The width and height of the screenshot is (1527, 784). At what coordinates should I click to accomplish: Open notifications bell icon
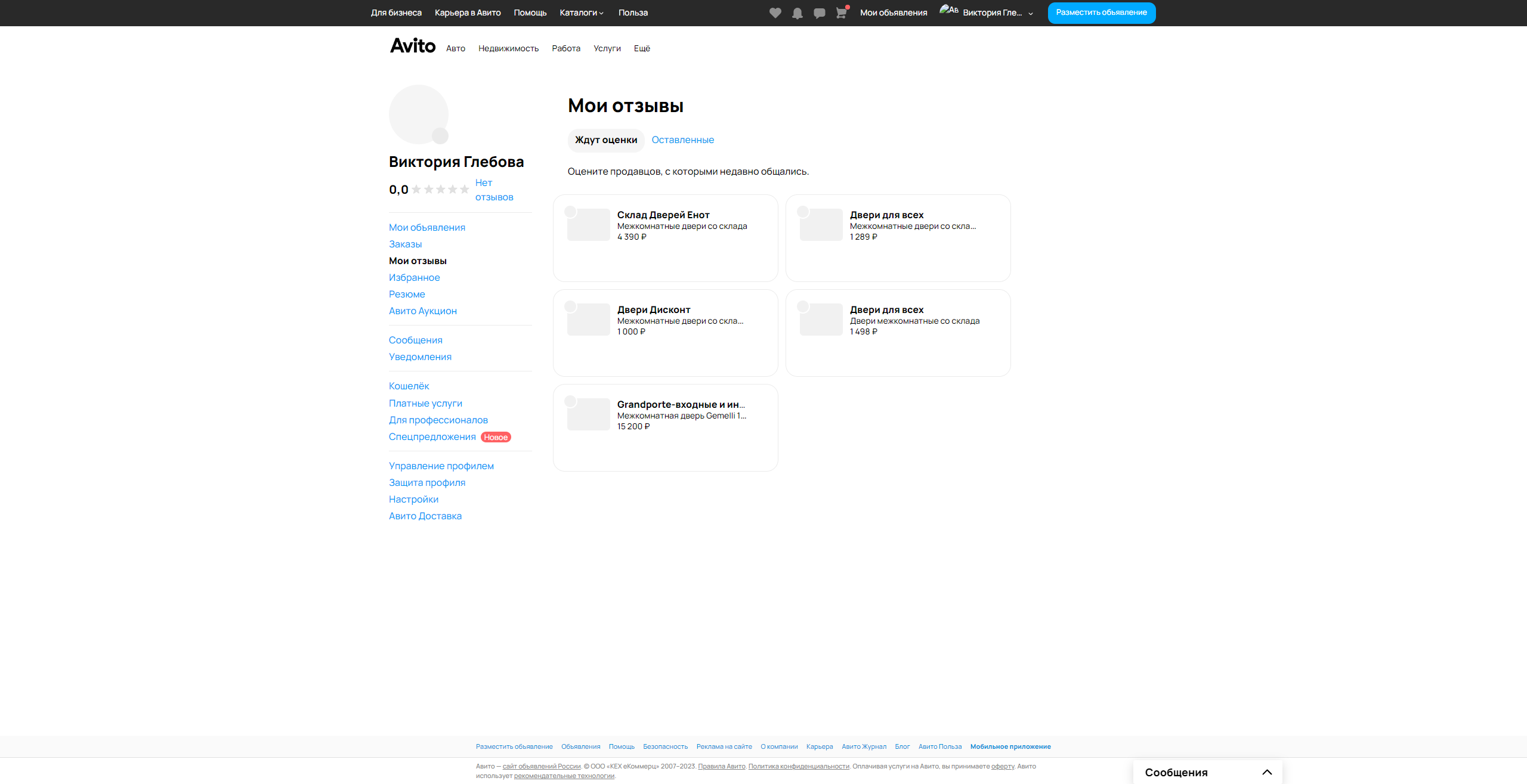(x=797, y=13)
